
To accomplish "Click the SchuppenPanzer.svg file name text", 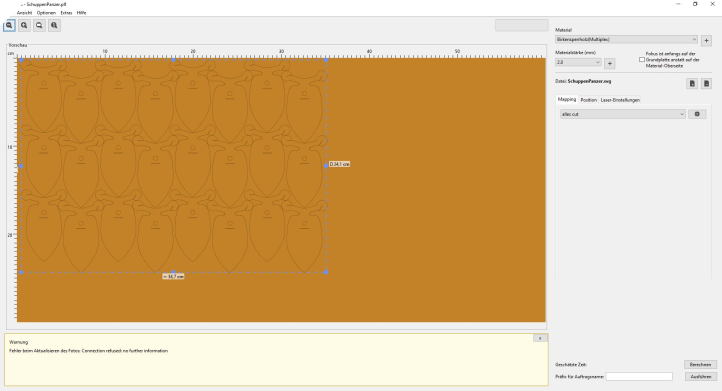I will (589, 82).
